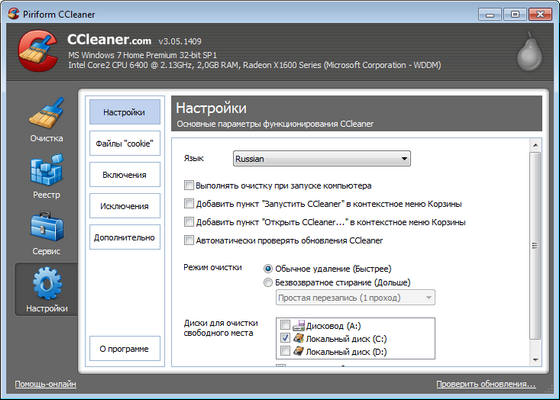Check Добавить пункт "Запустить CCleaner" option

pyautogui.click(x=189, y=204)
